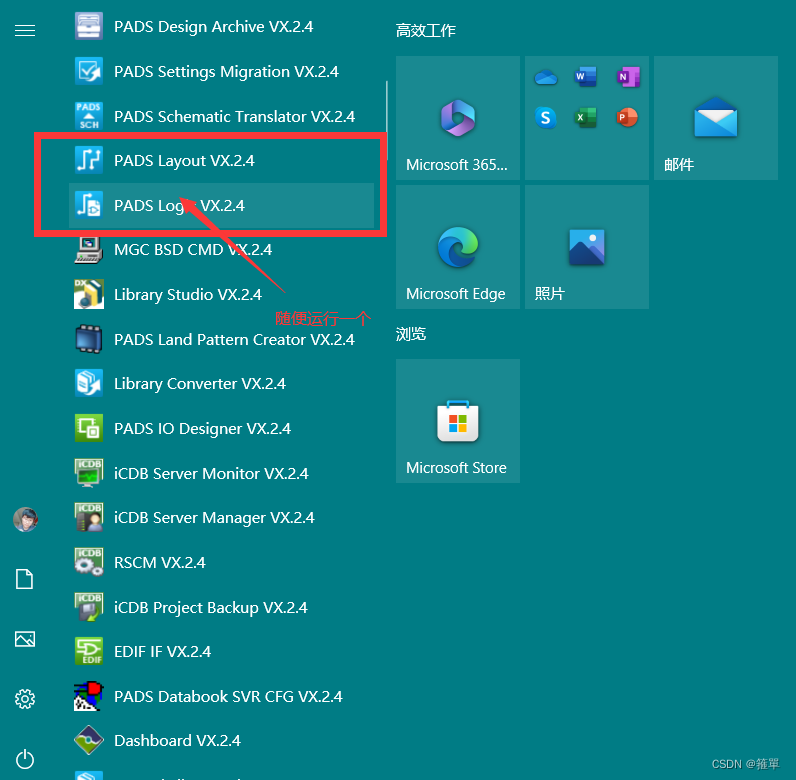Open iCDB Server Monitor icon
The width and height of the screenshot is (796, 780).
[89, 473]
